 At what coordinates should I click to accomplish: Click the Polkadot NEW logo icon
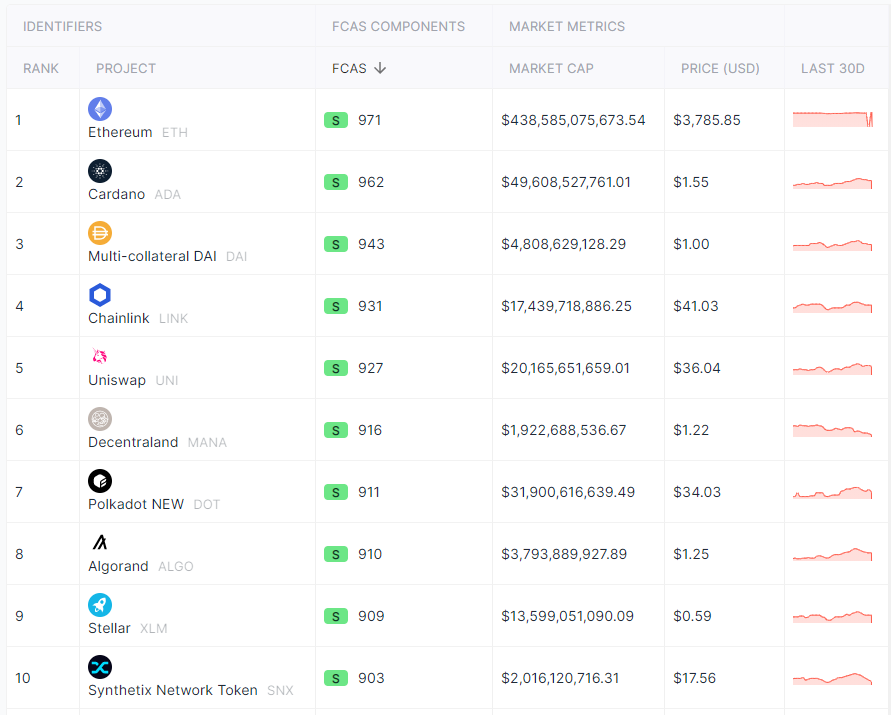coord(100,481)
